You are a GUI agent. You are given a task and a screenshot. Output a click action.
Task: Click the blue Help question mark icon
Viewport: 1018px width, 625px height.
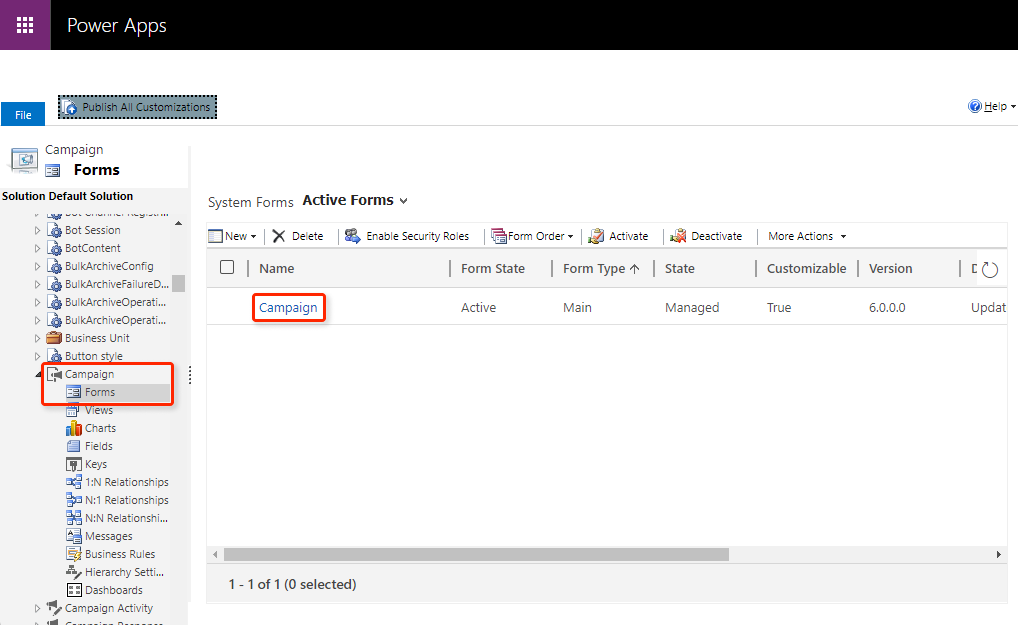coord(975,106)
